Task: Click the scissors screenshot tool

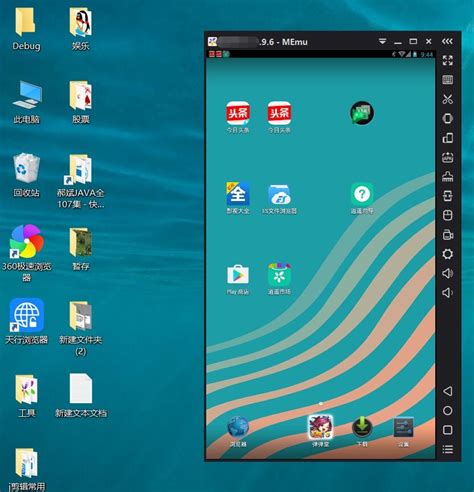Action: [447, 99]
